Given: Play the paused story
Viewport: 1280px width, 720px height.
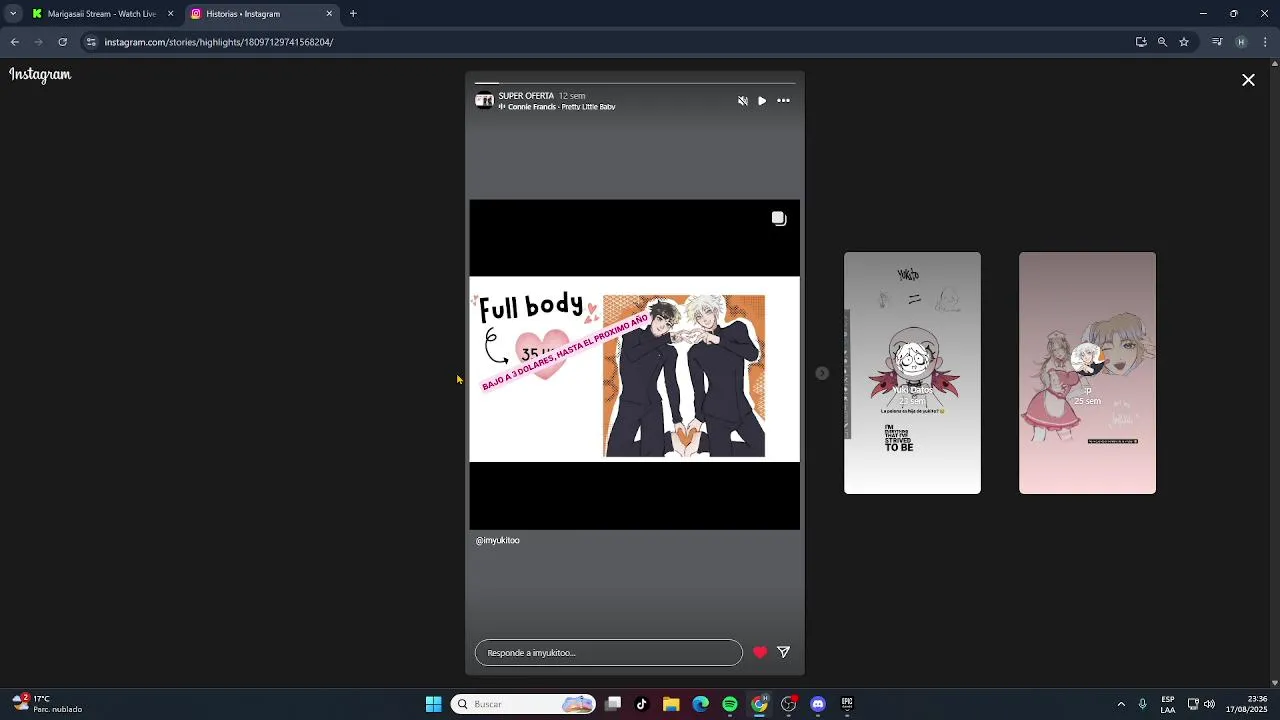Looking at the screenshot, I should (x=762, y=101).
